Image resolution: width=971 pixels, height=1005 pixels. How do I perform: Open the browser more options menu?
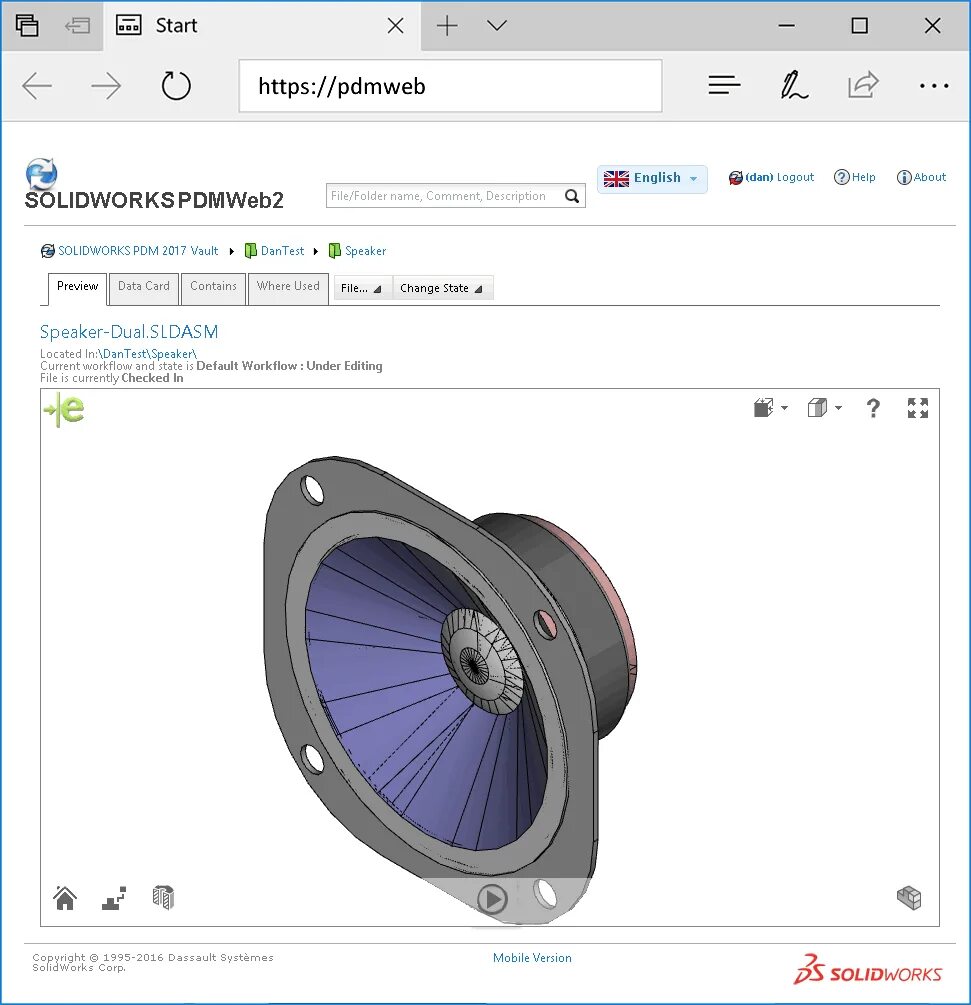(934, 85)
